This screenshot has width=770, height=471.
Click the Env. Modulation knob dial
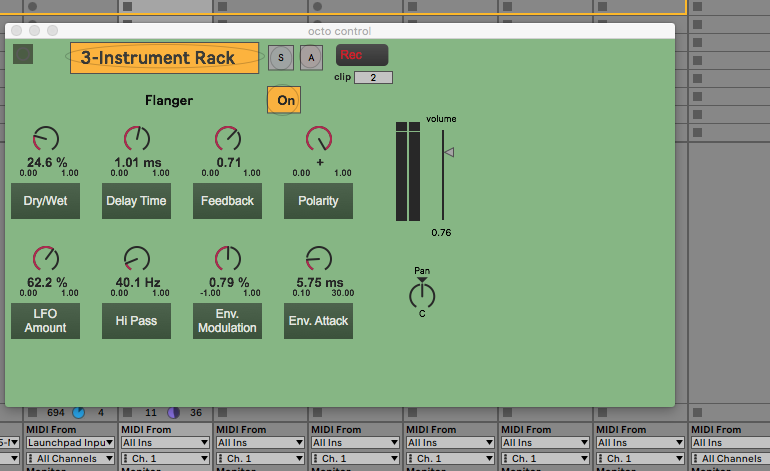click(x=228, y=259)
